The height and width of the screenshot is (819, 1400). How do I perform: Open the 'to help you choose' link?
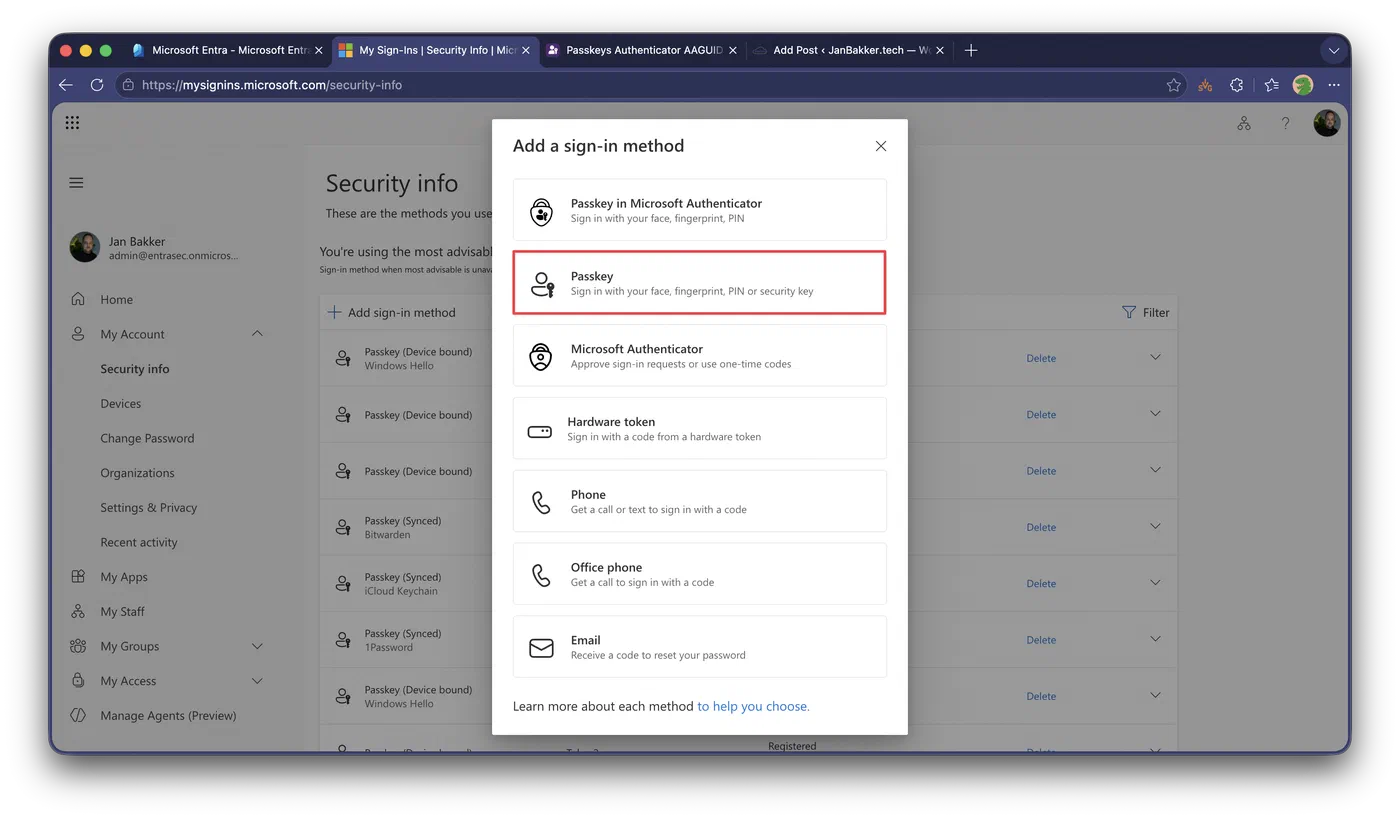tap(753, 706)
